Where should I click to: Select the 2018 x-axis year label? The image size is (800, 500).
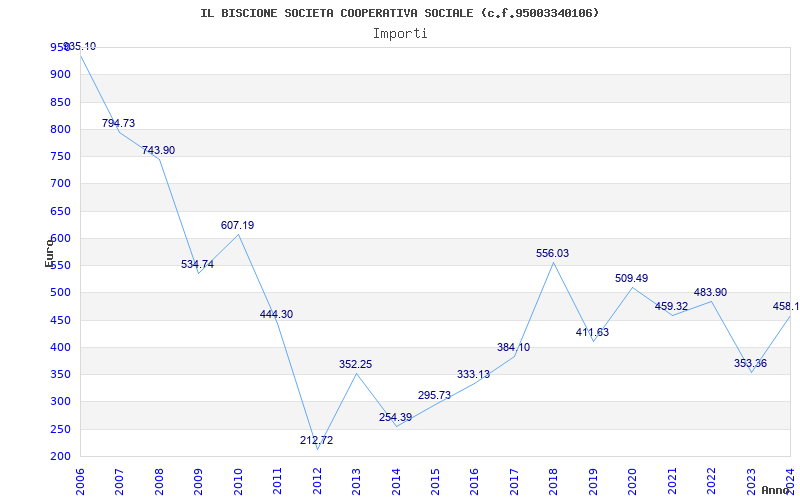554,482
